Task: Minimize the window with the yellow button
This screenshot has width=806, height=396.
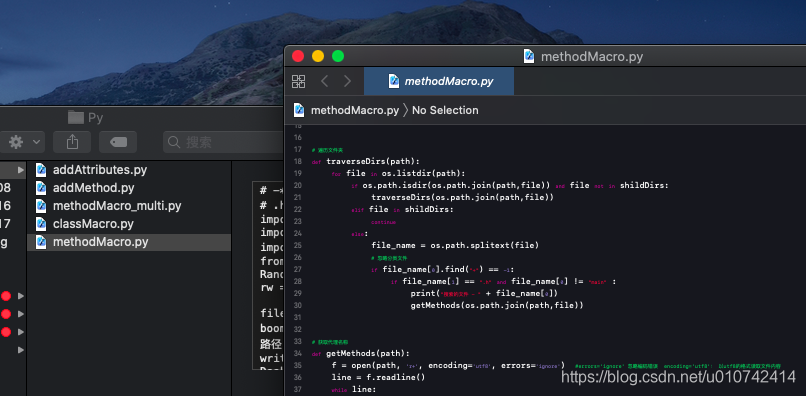Action: pos(318,56)
